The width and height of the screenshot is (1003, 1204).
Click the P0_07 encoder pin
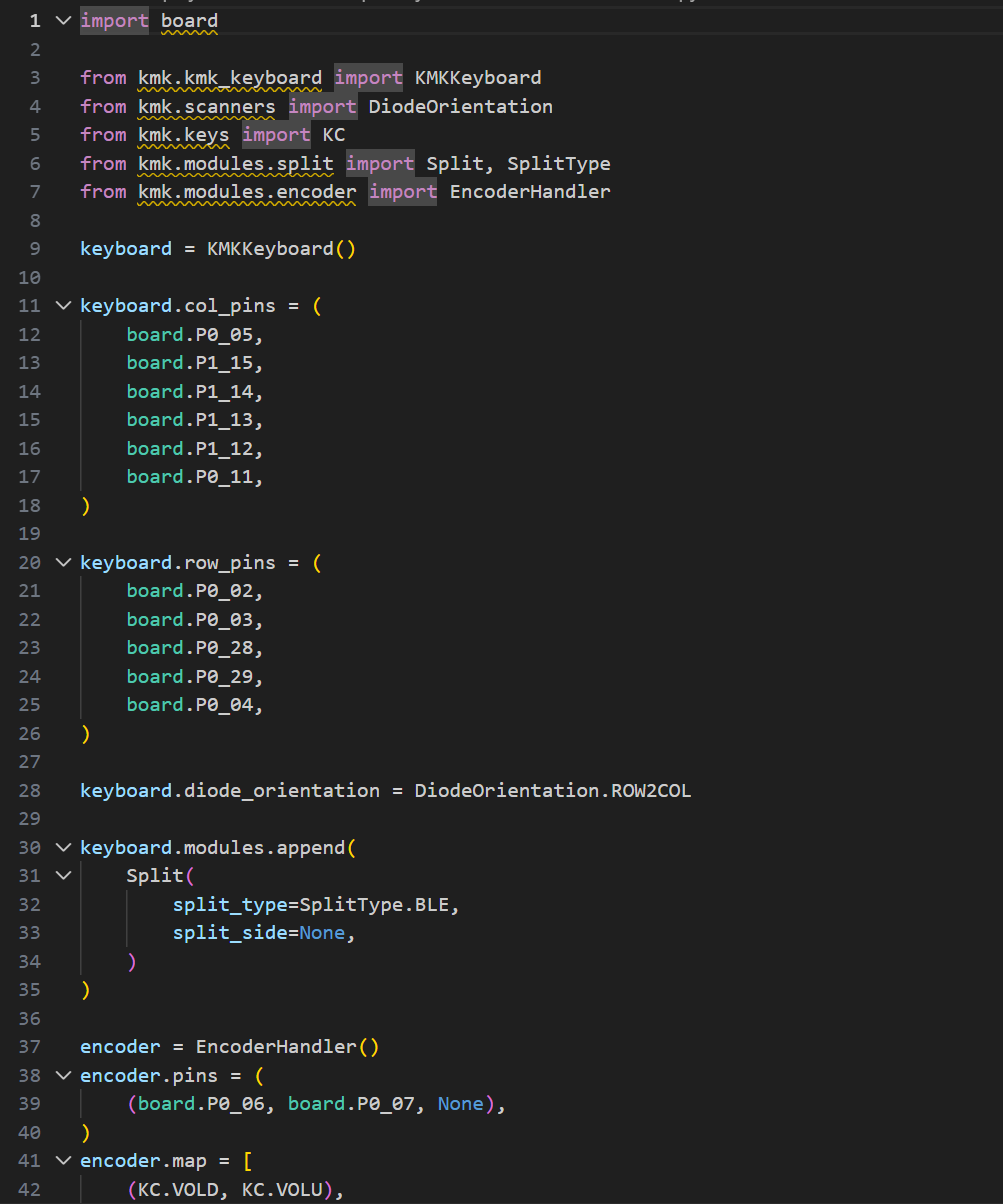pos(386,1104)
